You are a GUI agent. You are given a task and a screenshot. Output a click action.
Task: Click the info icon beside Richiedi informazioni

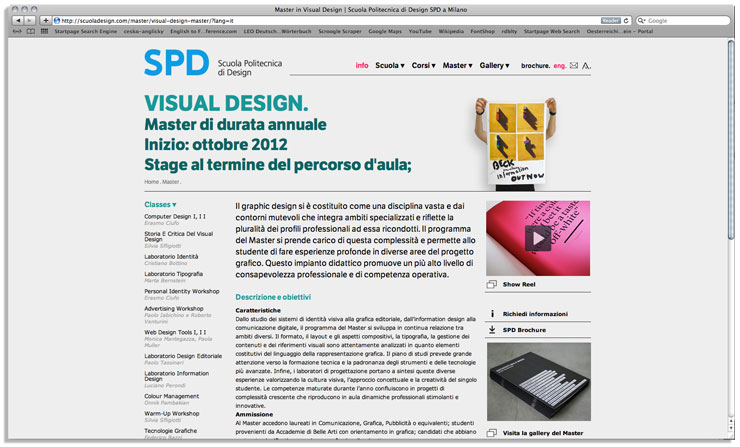point(492,313)
